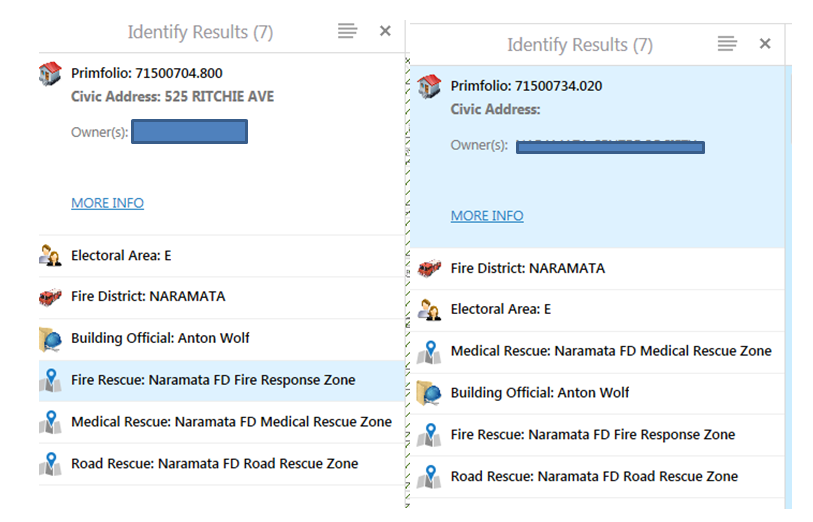Select Electoral Area: E in right panel

tap(597, 310)
